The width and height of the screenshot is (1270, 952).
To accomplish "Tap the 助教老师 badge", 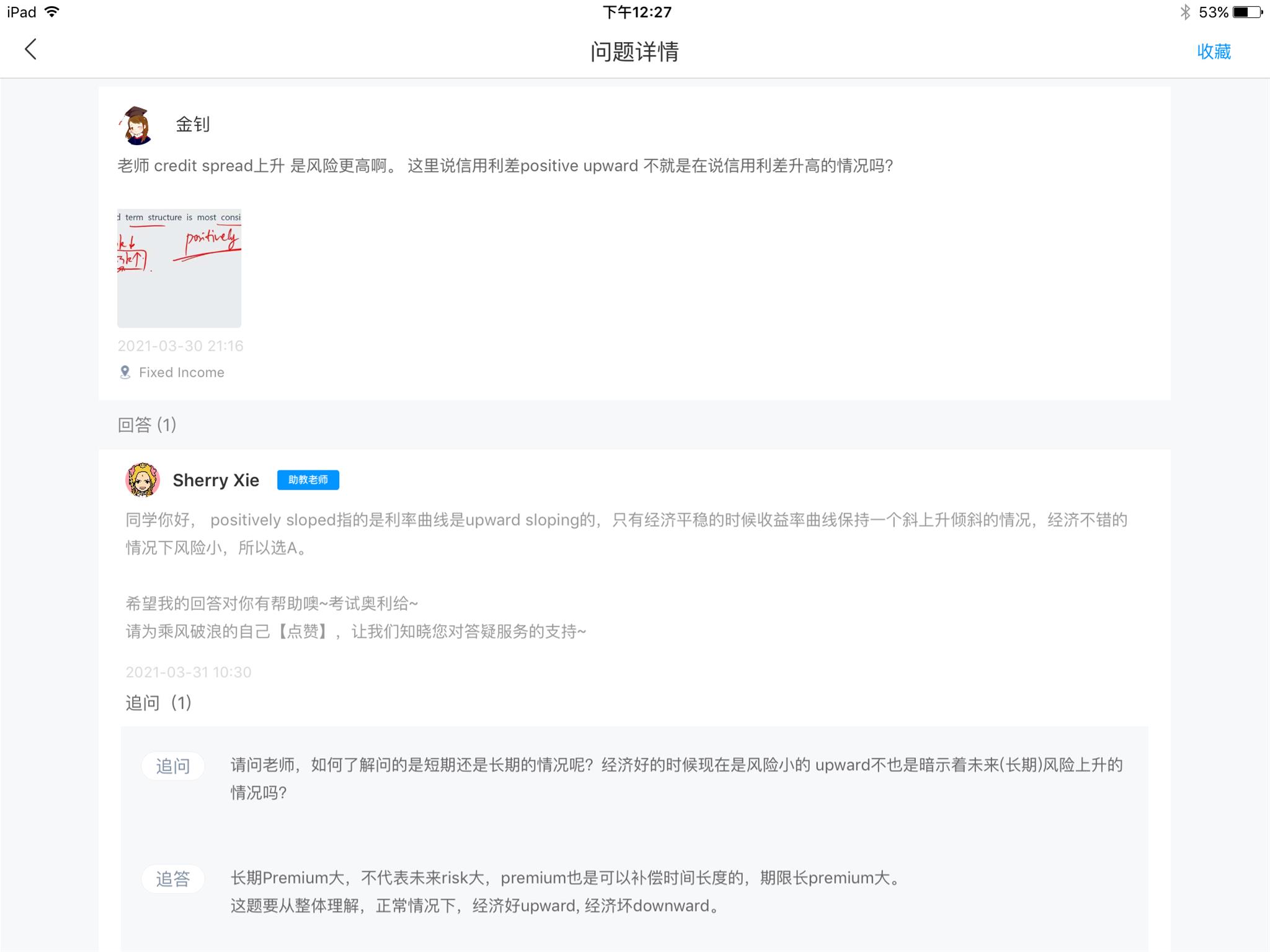I will click(308, 480).
